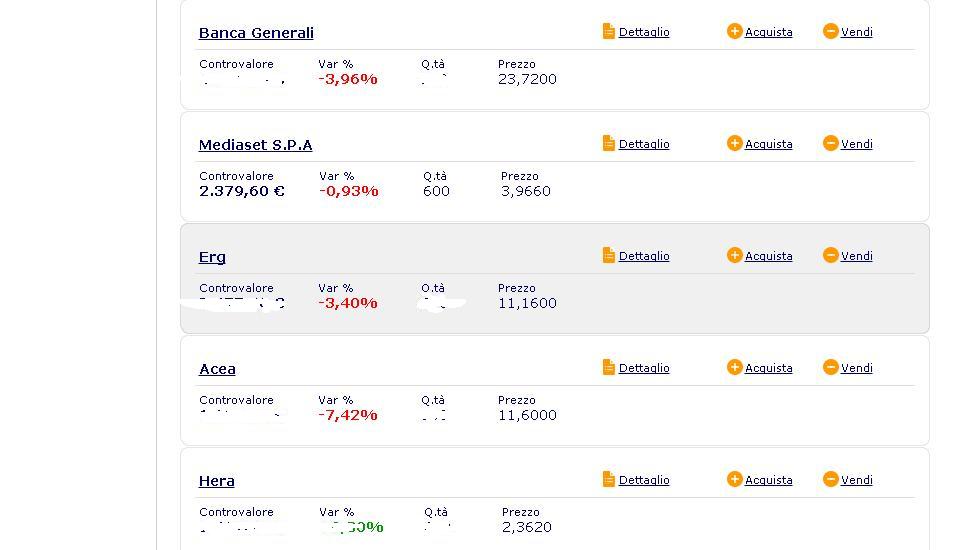Click the minus Vendi icon for Acea
Screen dimensions: 959x550
click(830, 368)
